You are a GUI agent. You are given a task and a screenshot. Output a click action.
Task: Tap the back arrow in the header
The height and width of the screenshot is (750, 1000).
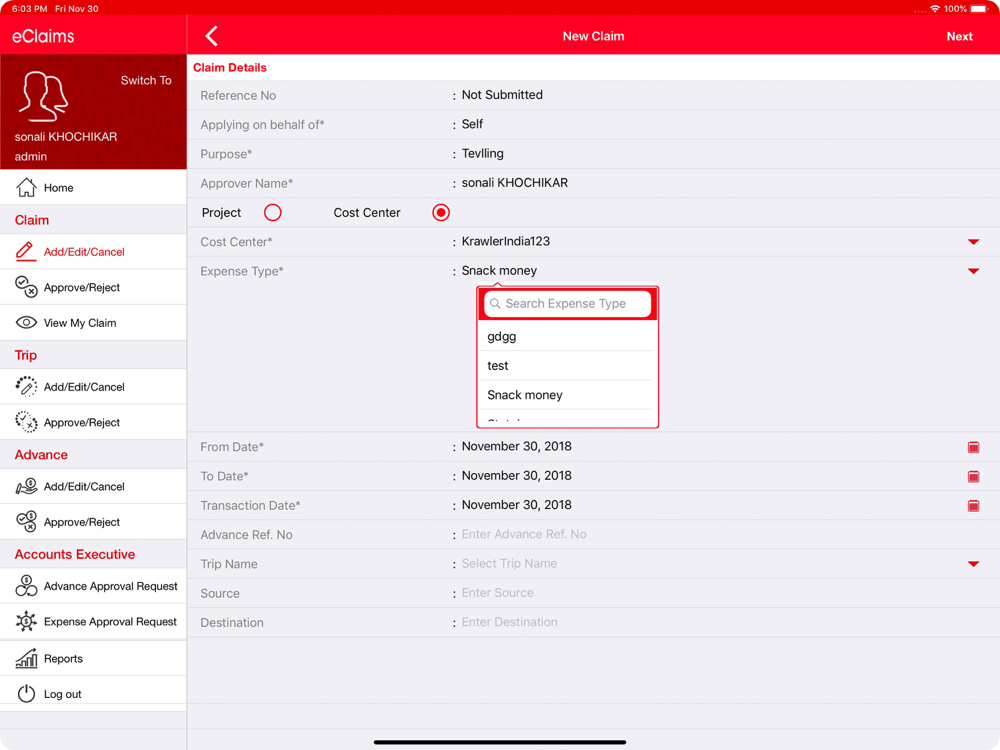(x=212, y=36)
